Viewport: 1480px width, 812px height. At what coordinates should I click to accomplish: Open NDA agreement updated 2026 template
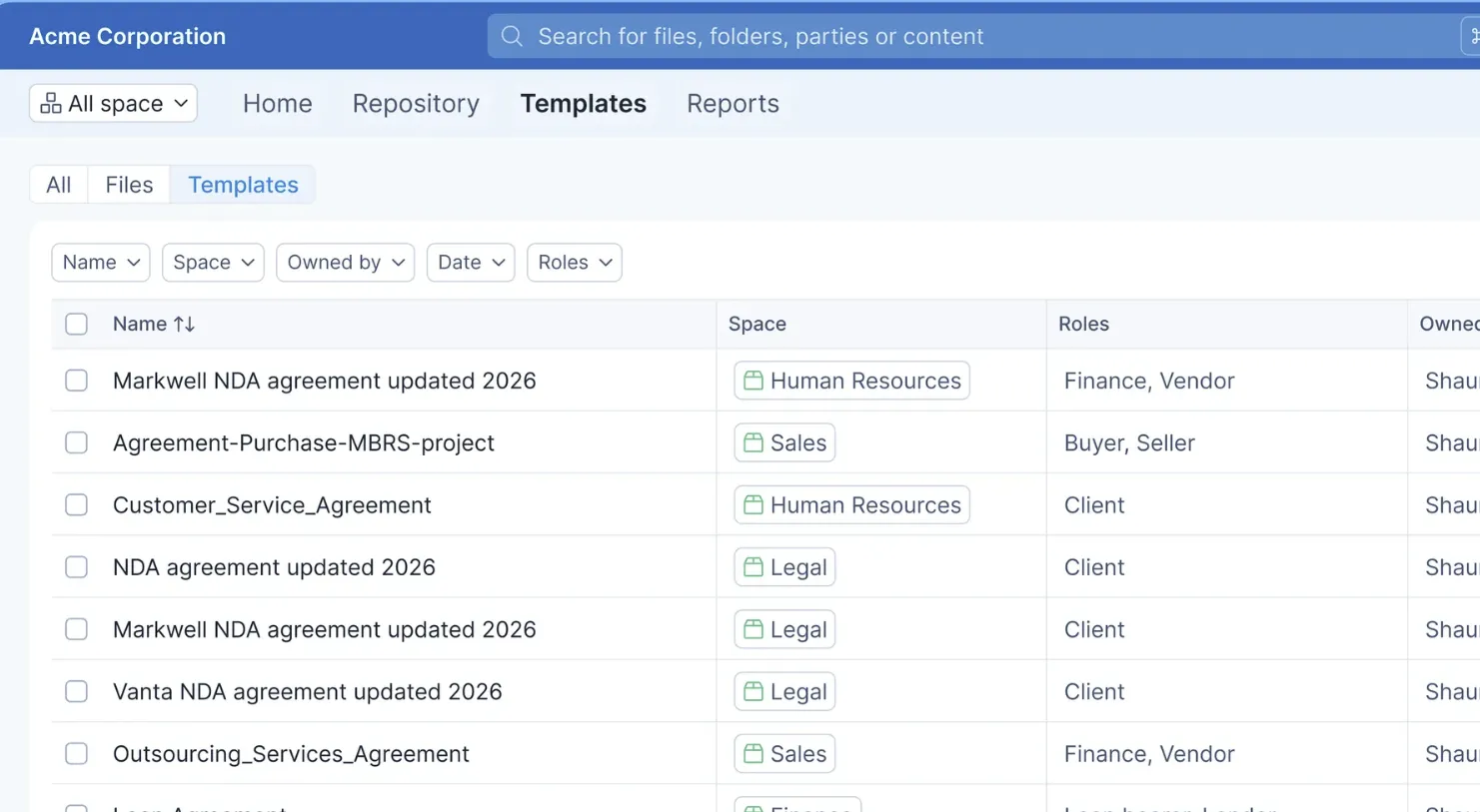pyautogui.click(x=274, y=567)
